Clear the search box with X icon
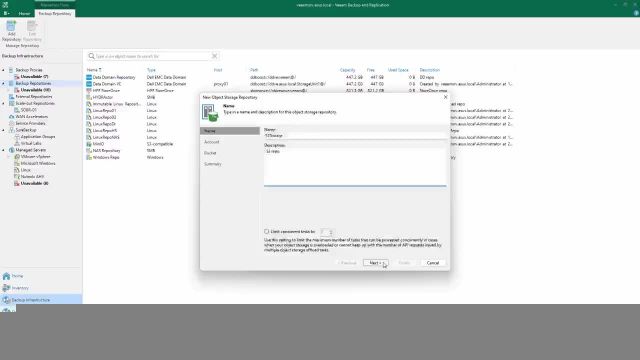The image size is (640, 360). click(215, 56)
